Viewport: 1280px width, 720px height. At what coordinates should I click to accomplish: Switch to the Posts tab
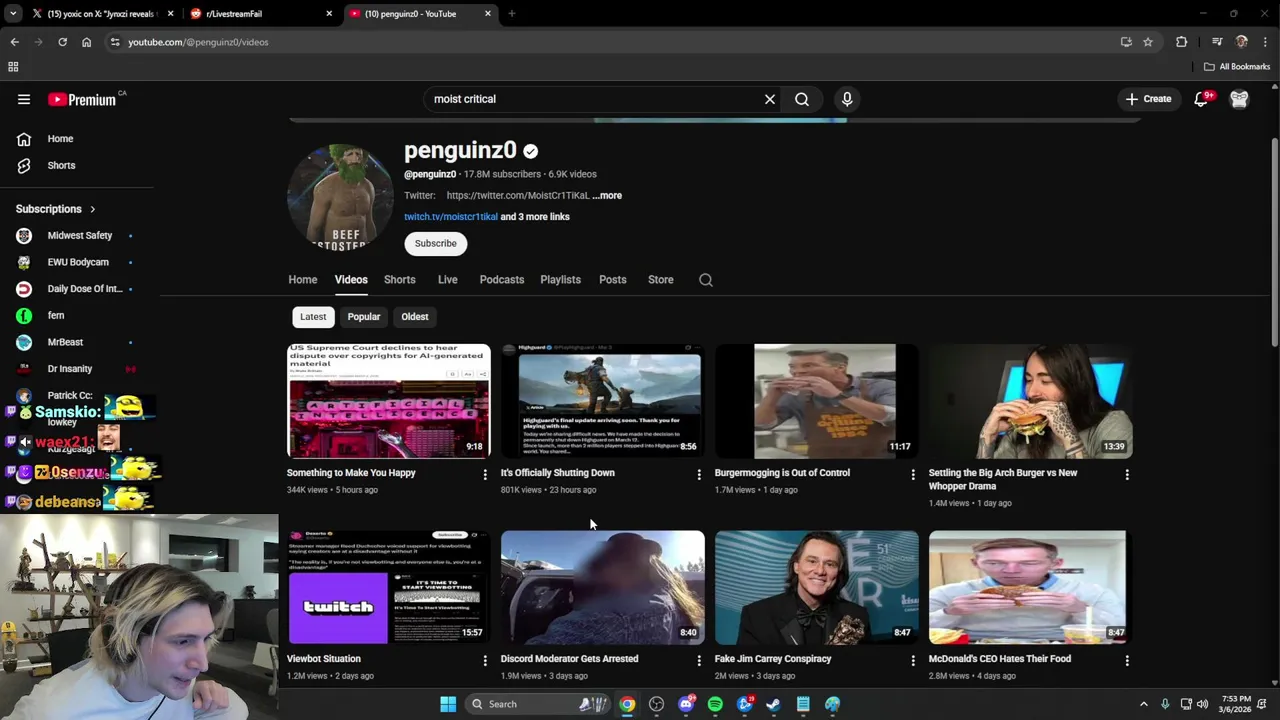coord(613,280)
